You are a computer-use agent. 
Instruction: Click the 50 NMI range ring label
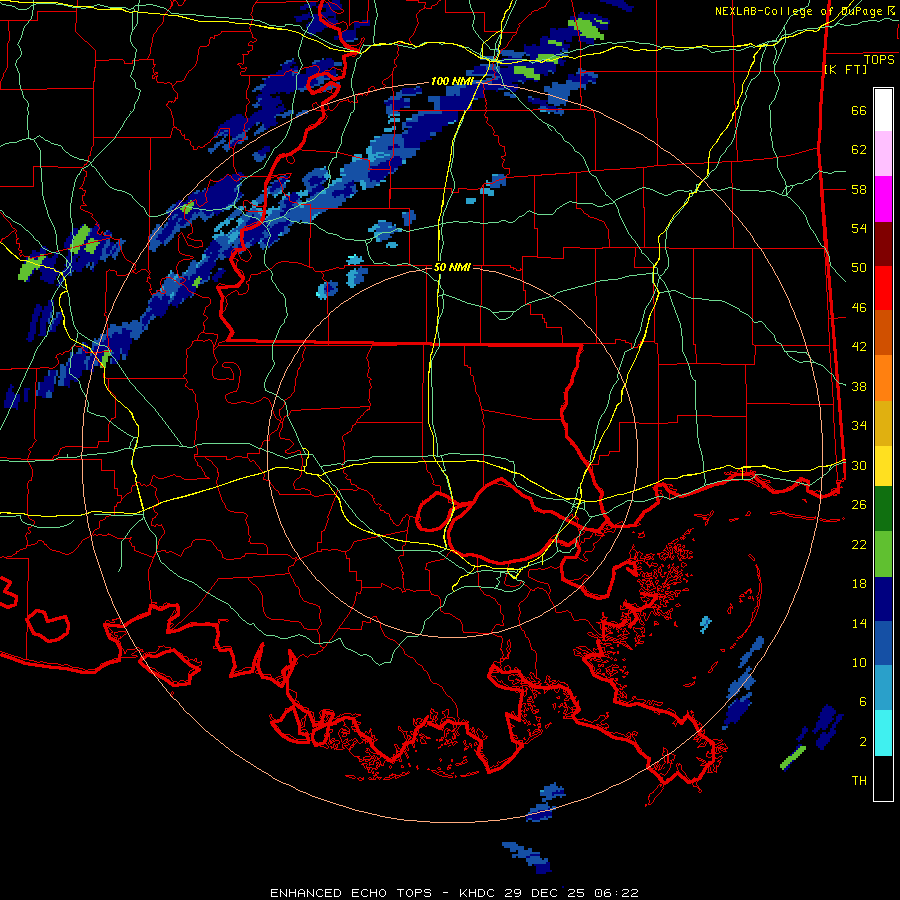click(452, 267)
